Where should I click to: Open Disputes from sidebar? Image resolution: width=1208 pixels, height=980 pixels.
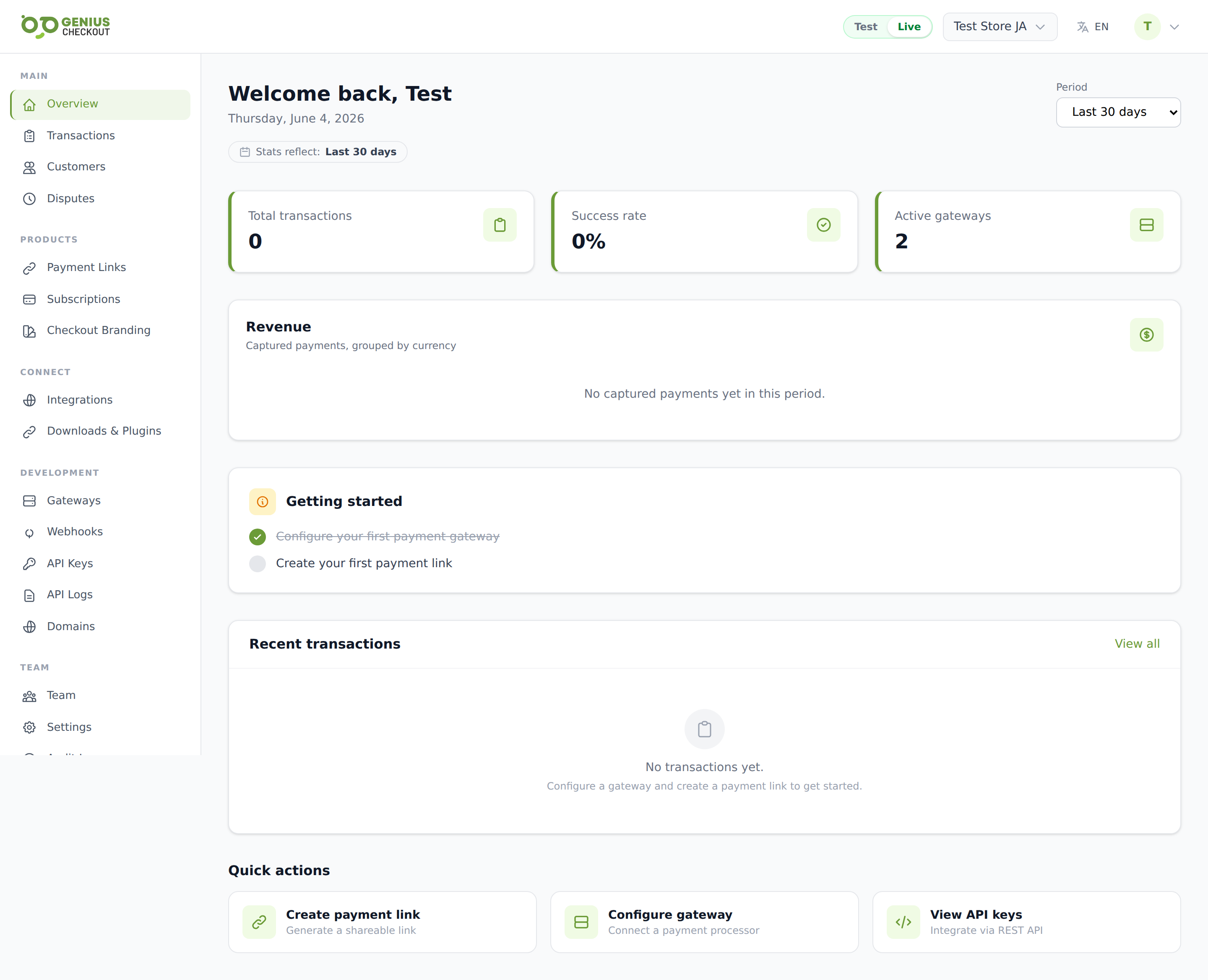(x=101, y=199)
